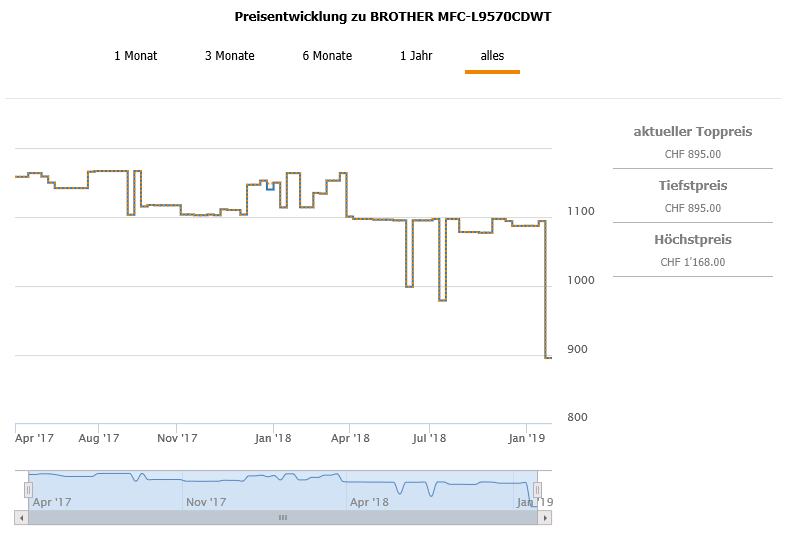Click the scrollbar left arrow
Viewport: 790px width, 533px height.
point(22,517)
